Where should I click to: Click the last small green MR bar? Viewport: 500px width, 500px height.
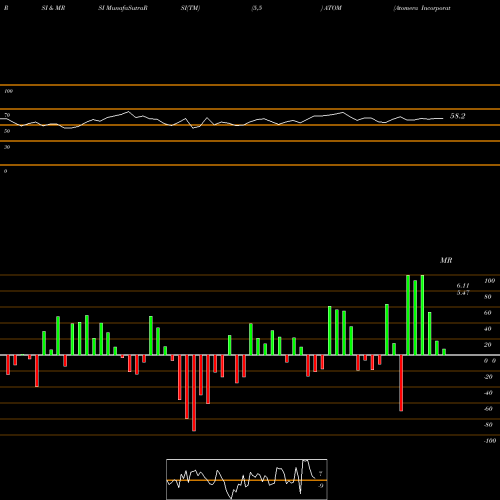point(444,352)
